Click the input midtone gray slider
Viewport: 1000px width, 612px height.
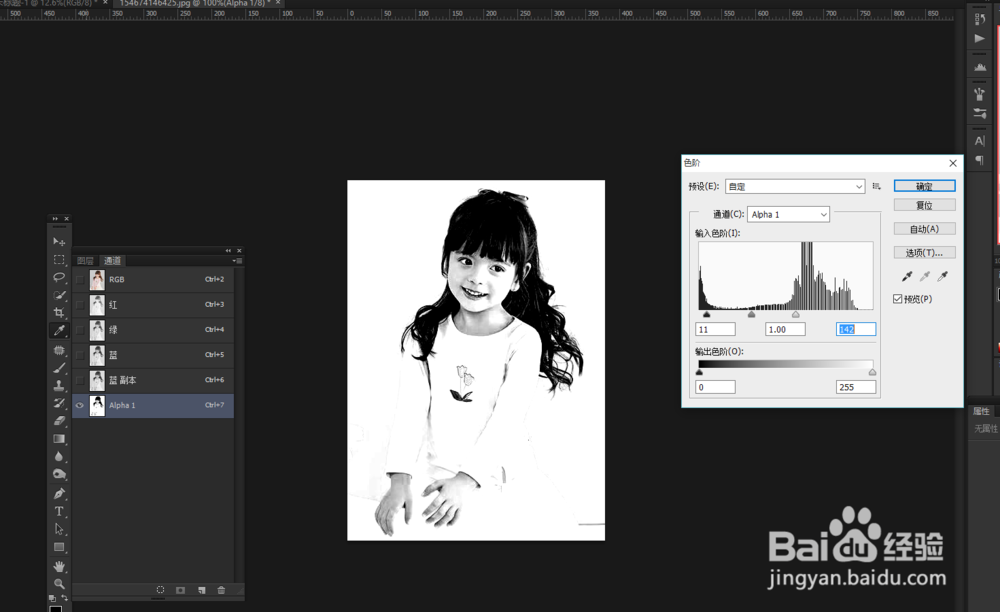751,314
